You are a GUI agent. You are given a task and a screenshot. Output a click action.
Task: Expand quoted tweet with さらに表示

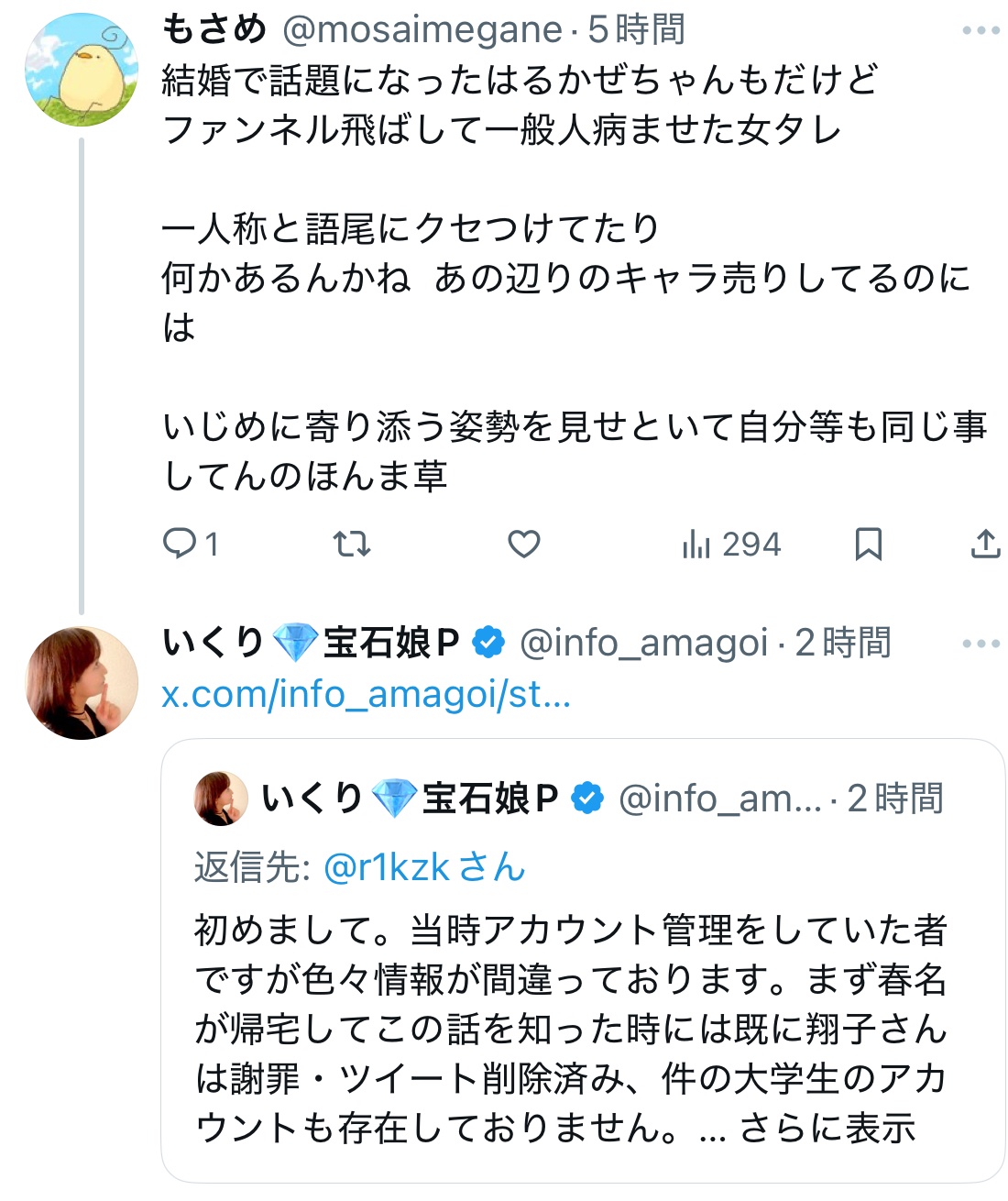(827, 1128)
